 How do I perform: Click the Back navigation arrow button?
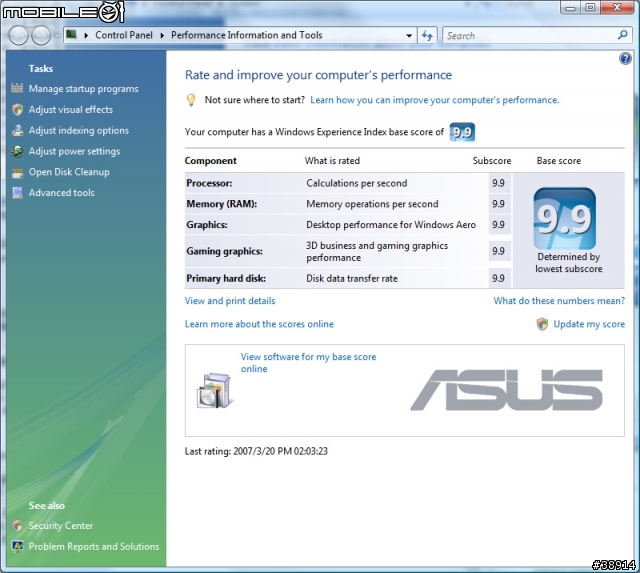pos(19,35)
